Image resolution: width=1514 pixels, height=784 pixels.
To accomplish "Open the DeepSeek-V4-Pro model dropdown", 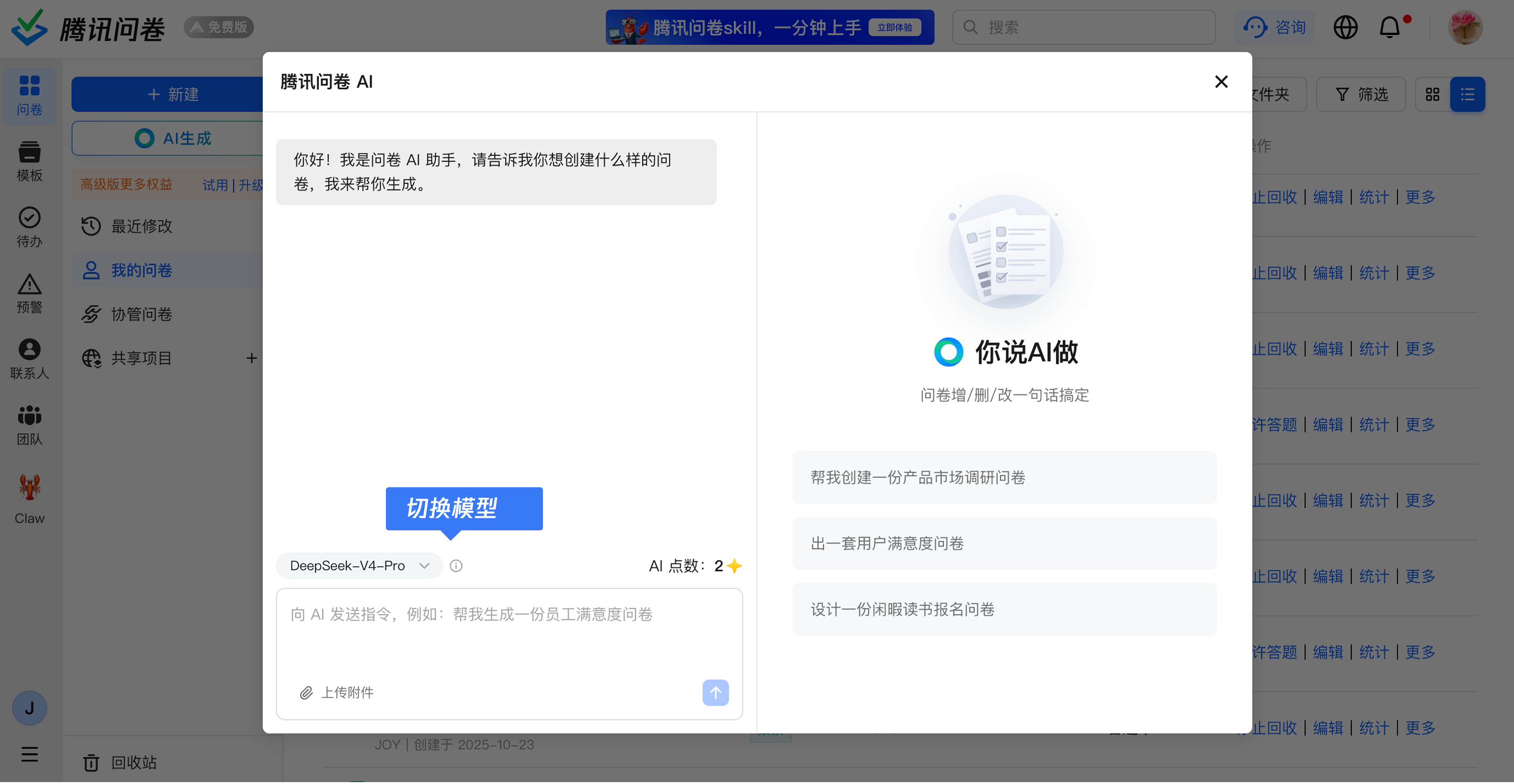I will click(x=359, y=566).
